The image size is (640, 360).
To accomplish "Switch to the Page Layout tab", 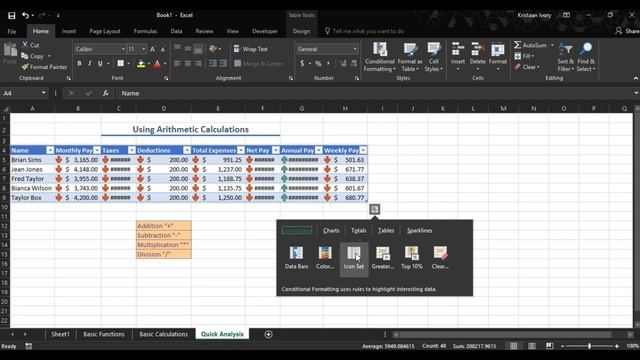I will pos(104,31).
